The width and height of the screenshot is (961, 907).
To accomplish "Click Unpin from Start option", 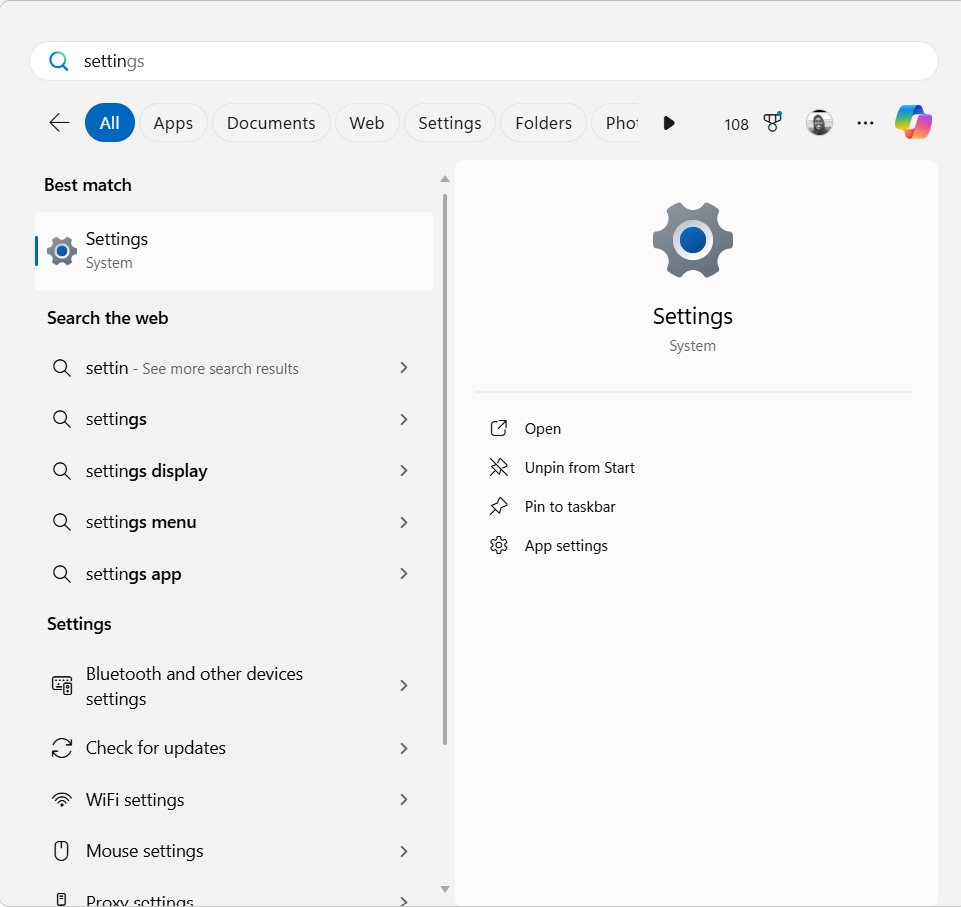I will tap(579, 467).
